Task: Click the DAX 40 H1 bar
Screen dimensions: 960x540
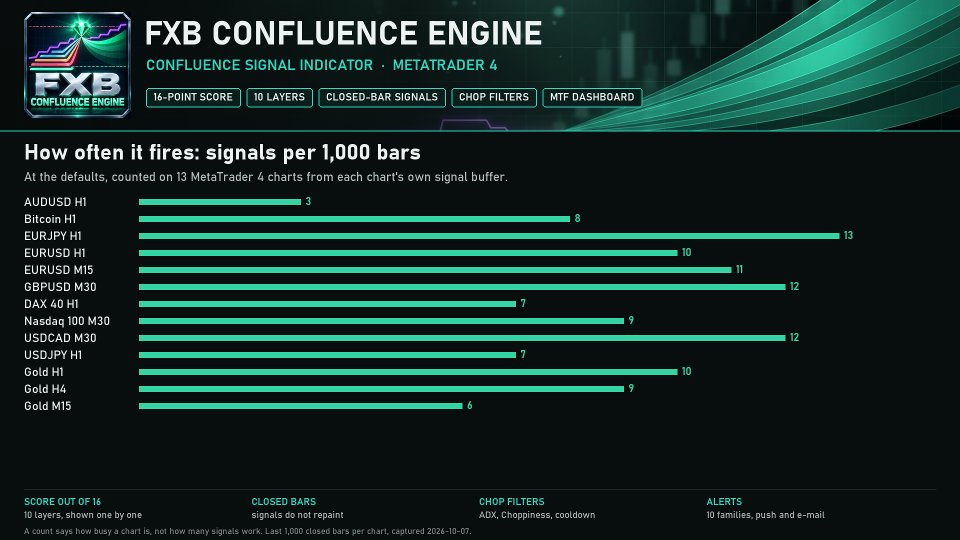Action: click(x=328, y=304)
